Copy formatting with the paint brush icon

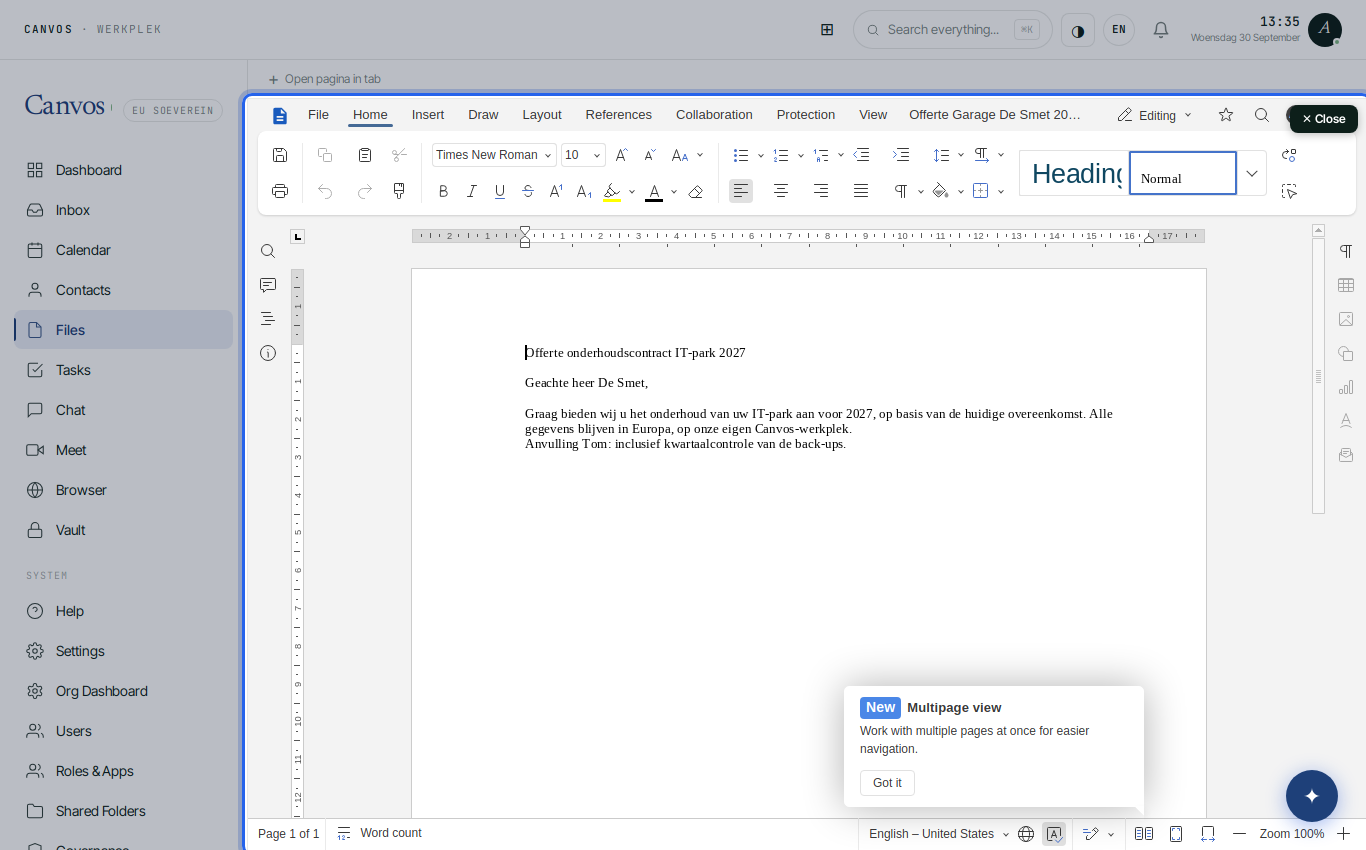399,191
